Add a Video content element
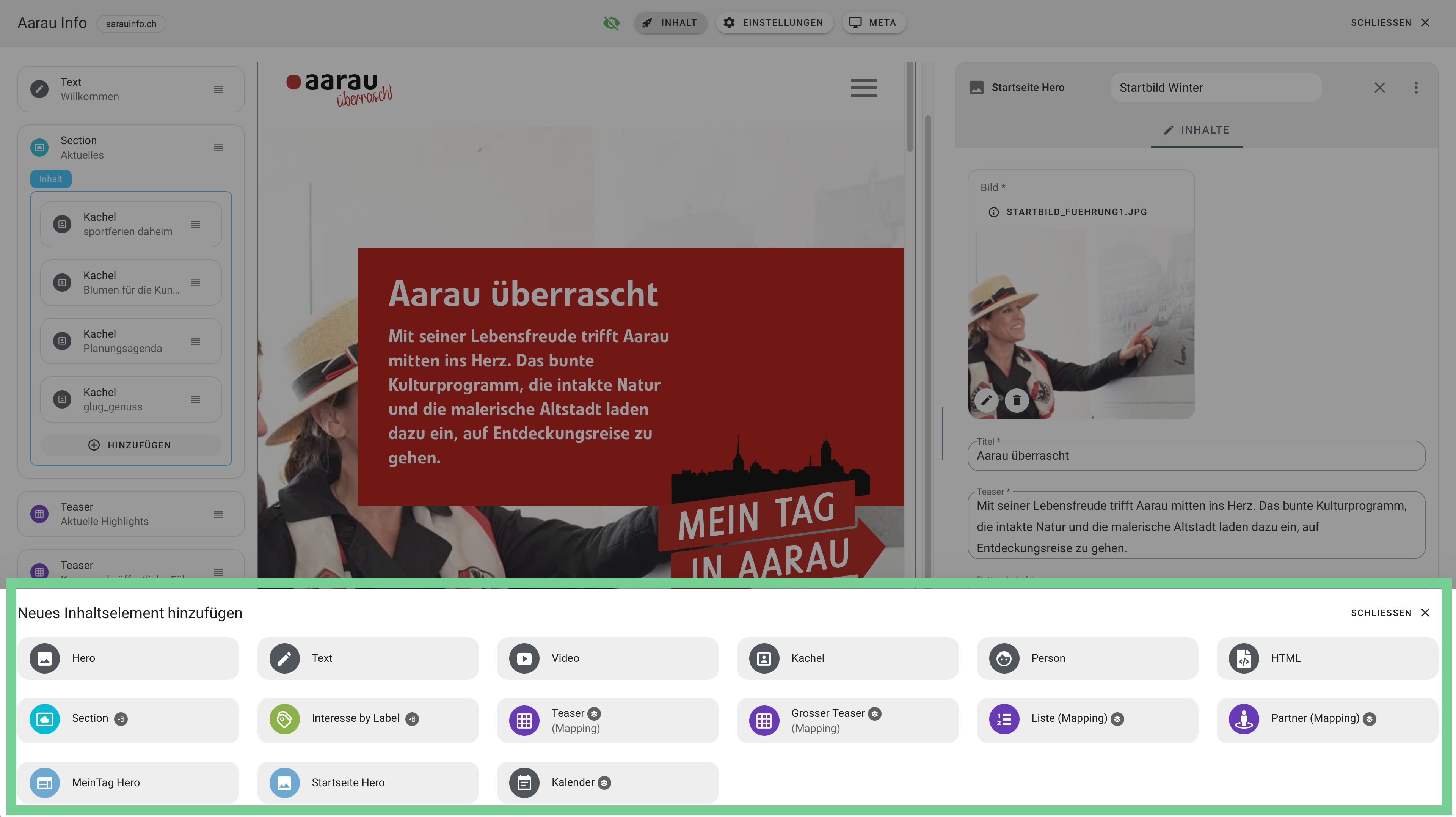Screen dimensions: 1456x817 (607, 658)
